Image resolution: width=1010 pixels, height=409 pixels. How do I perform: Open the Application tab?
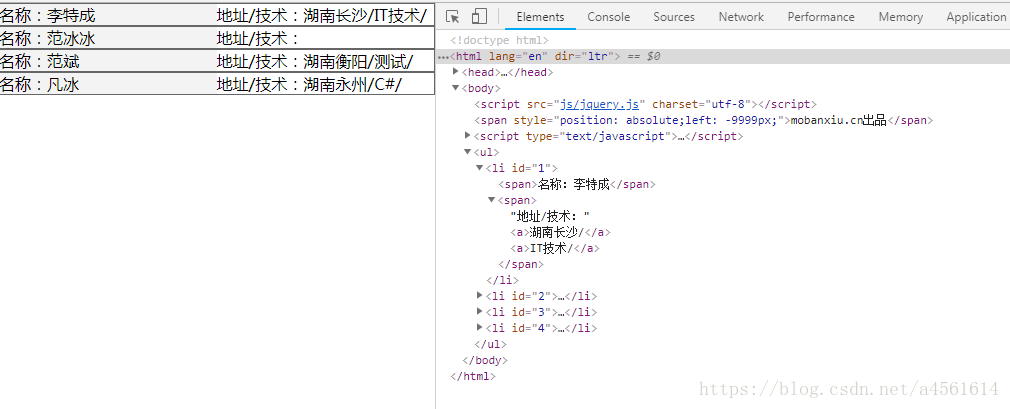click(x=977, y=17)
